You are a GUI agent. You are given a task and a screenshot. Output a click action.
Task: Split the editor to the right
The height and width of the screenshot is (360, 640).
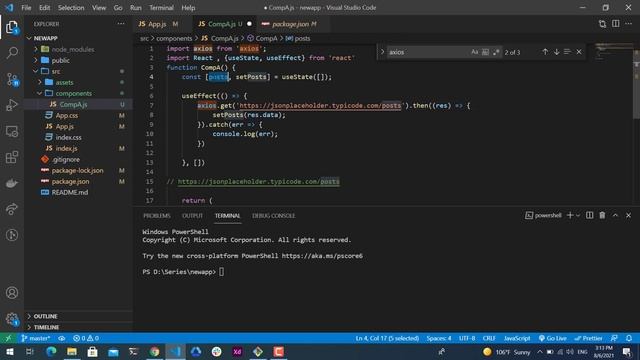click(x=616, y=24)
